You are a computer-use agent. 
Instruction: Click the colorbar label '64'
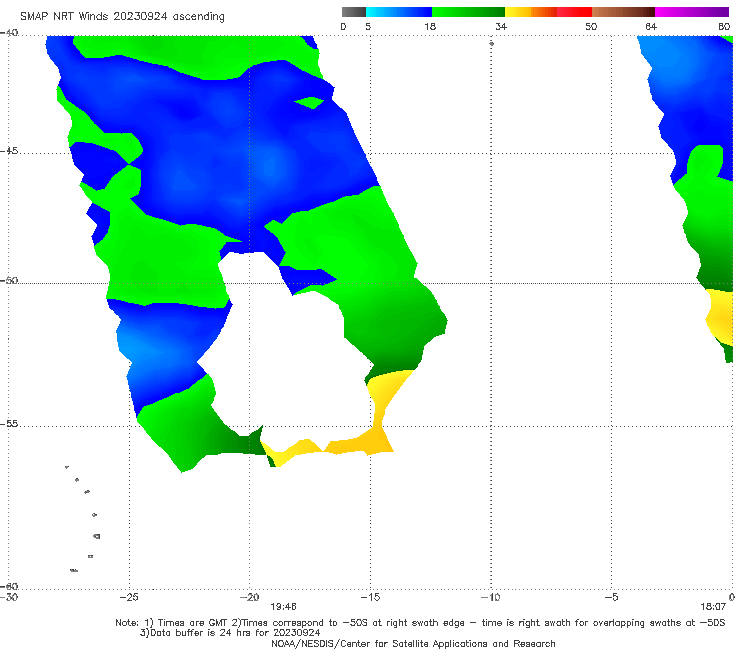(651, 26)
